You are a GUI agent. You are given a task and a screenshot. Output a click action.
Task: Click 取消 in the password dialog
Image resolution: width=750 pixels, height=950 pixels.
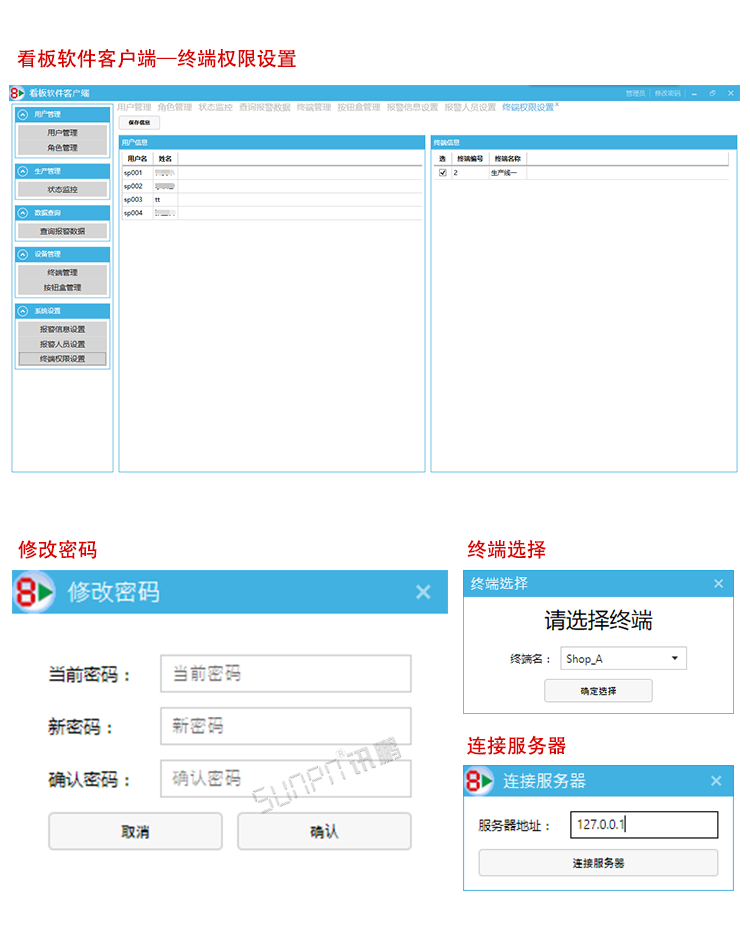click(x=136, y=832)
